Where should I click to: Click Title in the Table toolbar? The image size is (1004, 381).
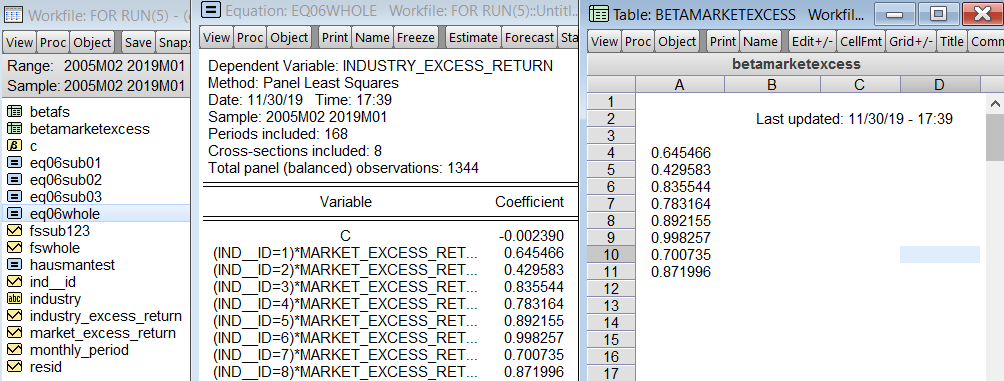click(951, 42)
